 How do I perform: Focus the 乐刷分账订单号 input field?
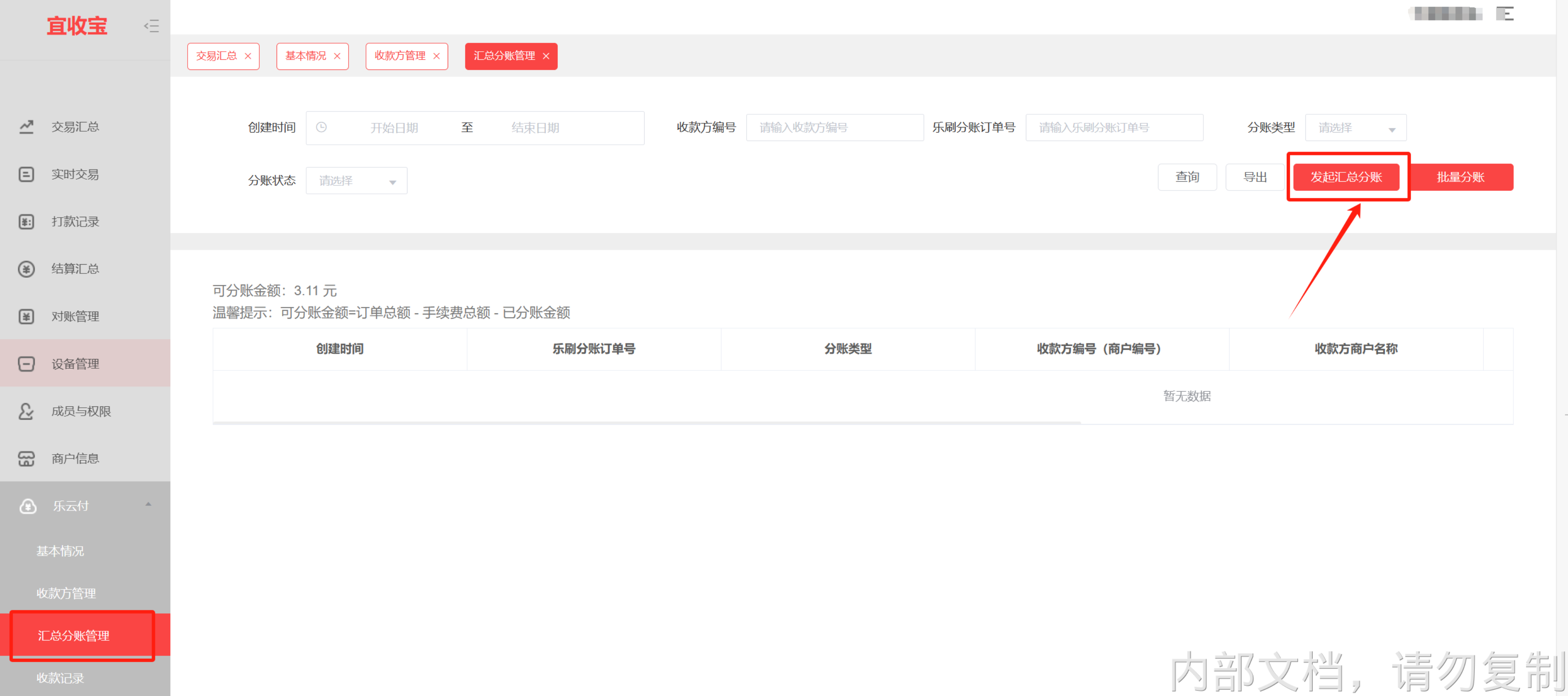tap(1114, 128)
